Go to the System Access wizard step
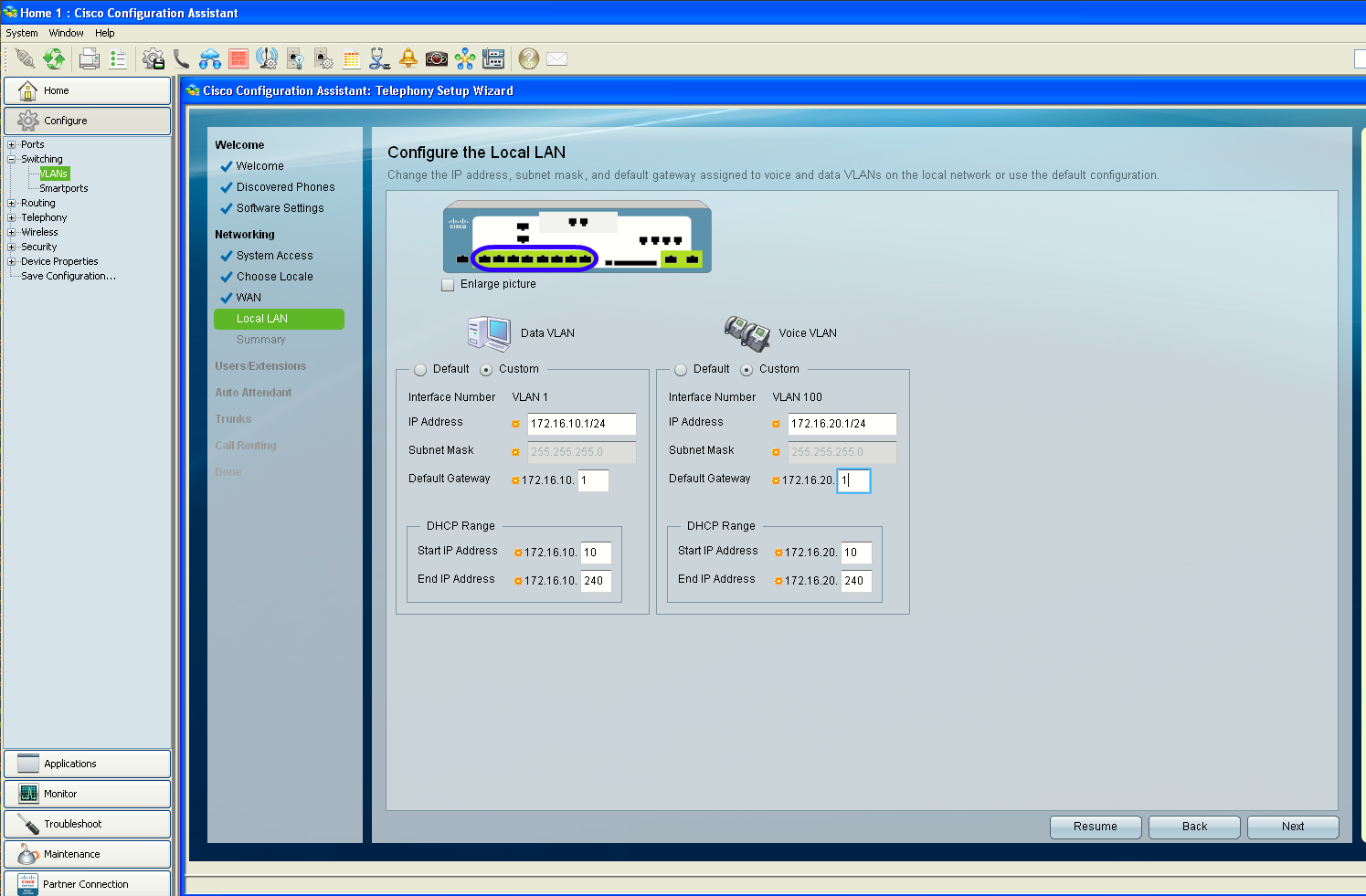 (274, 256)
